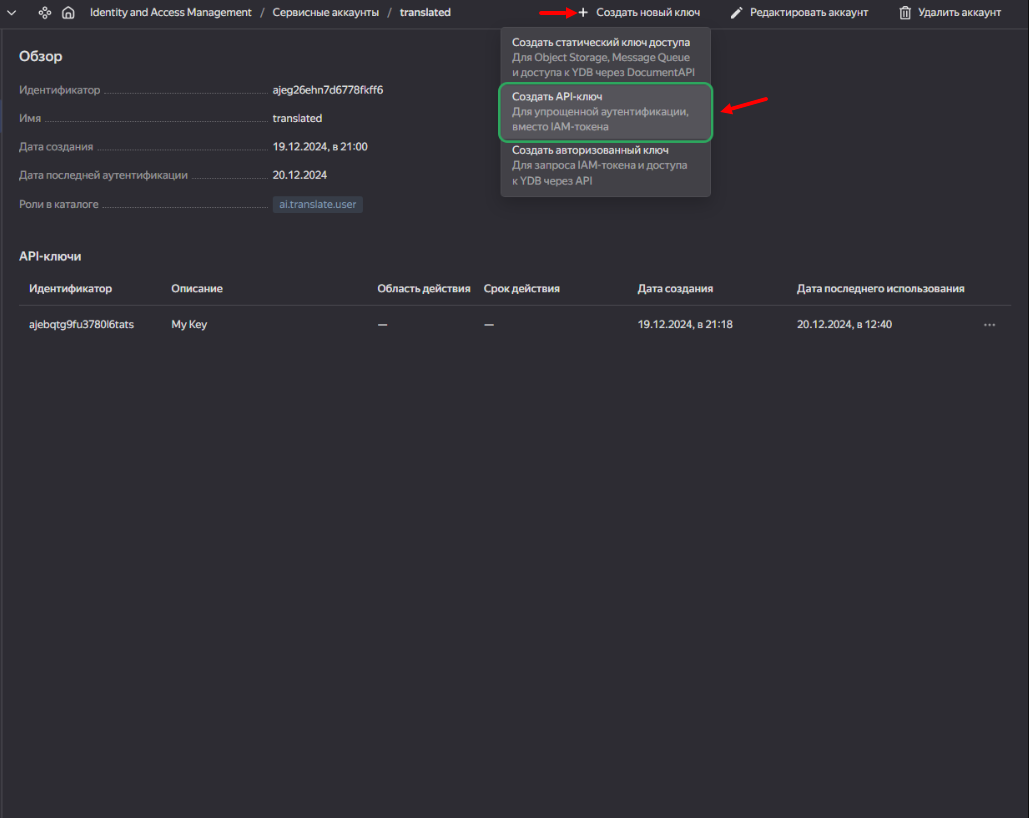Sort by 'Дата создания' column header
1029x818 pixels.
click(675, 289)
